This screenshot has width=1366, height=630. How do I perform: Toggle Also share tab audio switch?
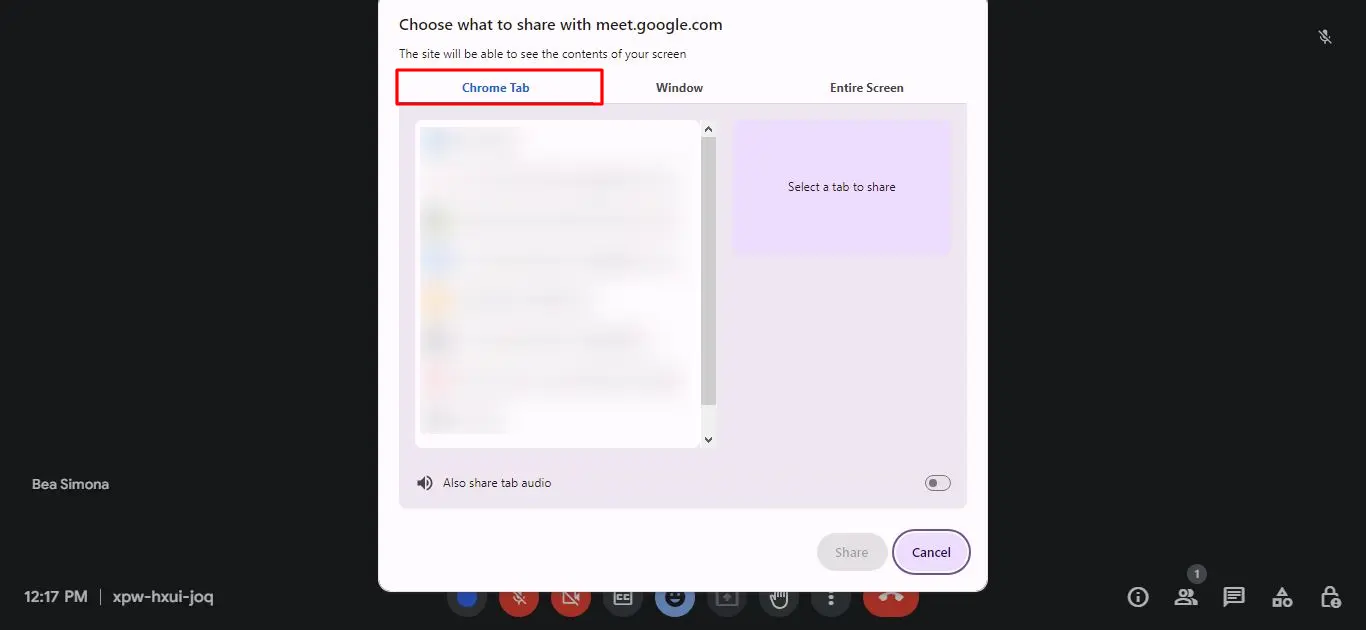click(x=937, y=483)
